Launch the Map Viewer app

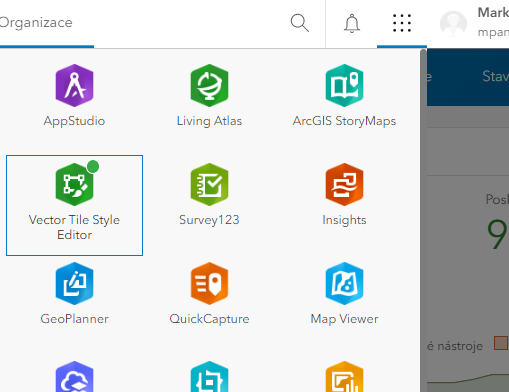coord(344,294)
